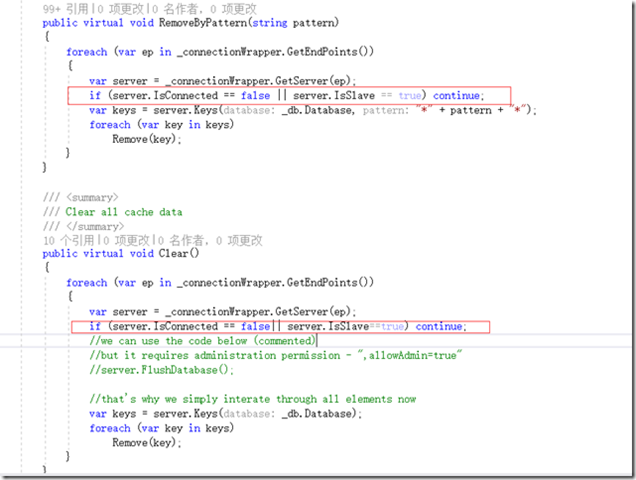This screenshot has height=480, width=636.
Task: Click 'Remove(key);' inside the Clear method
Action: 147,443
